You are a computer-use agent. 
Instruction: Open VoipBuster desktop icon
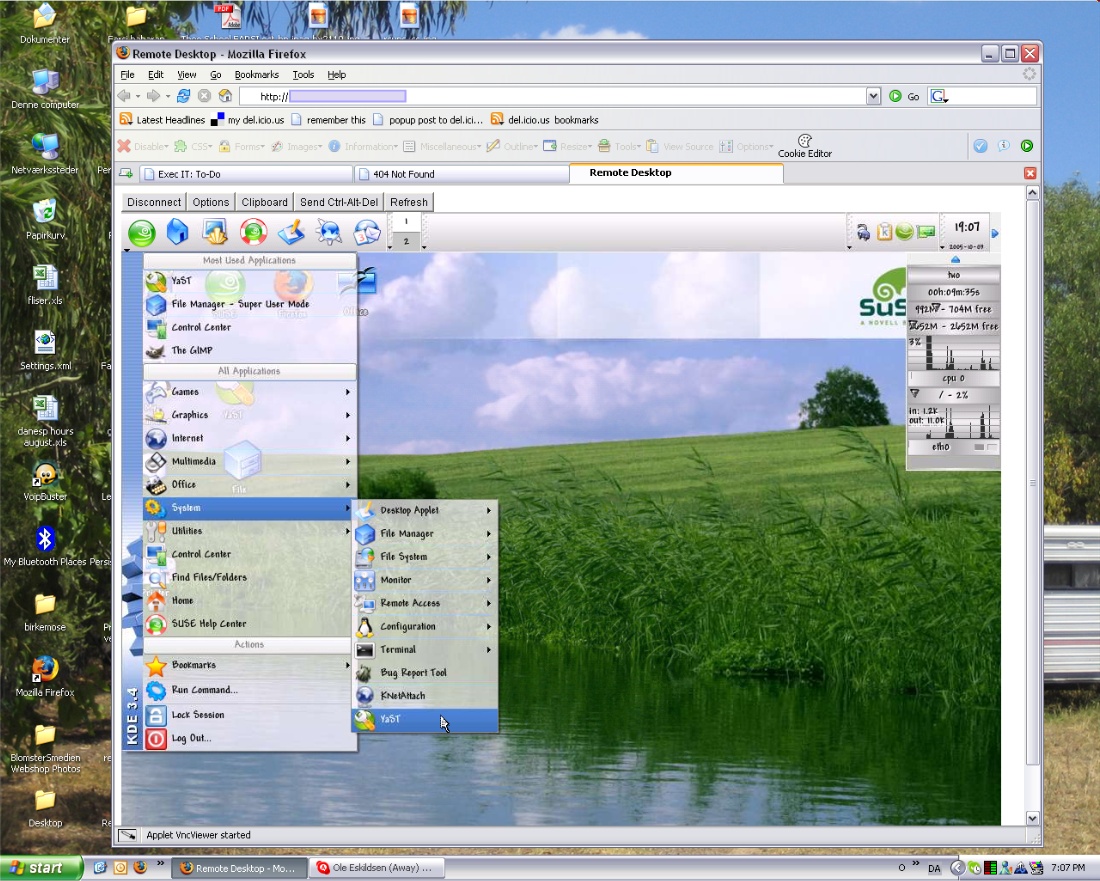[x=46, y=482]
